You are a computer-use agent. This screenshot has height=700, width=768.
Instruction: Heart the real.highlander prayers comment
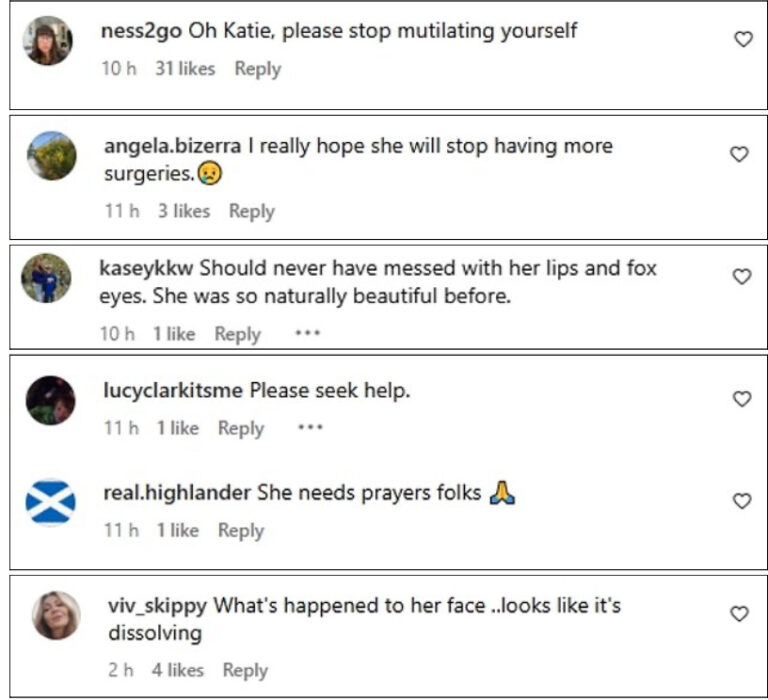tap(742, 501)
